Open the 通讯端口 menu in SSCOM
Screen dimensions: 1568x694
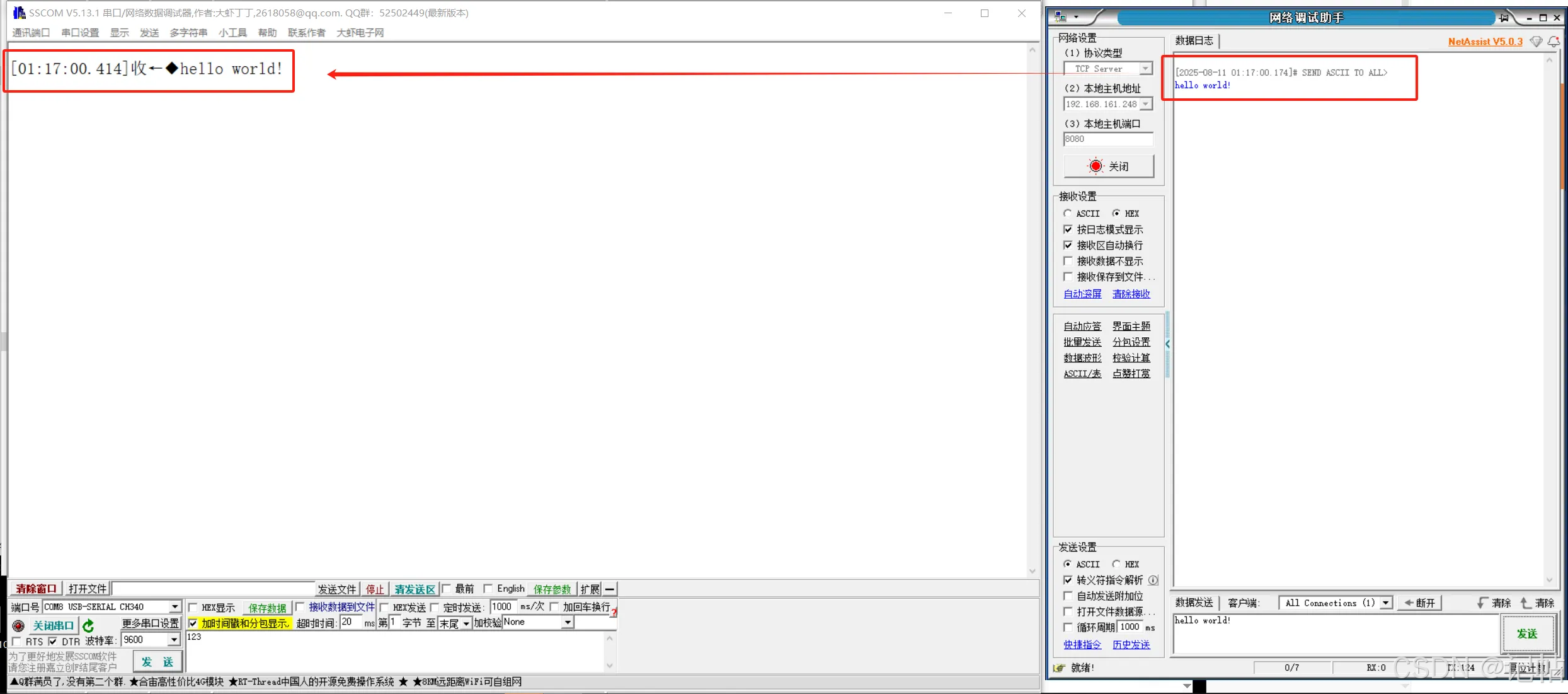(x=31, y=33)
